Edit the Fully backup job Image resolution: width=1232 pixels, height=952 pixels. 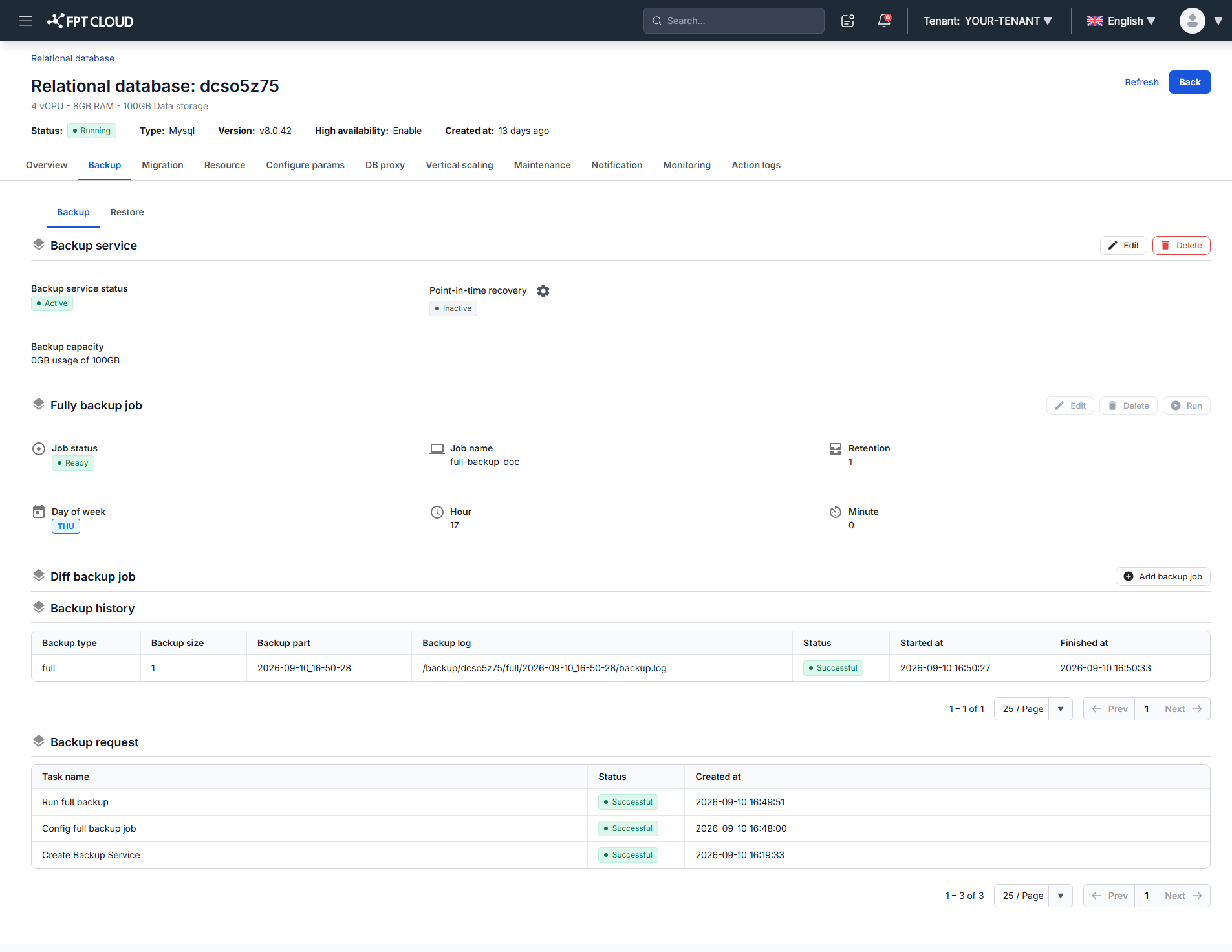[x=1070, y=406]
